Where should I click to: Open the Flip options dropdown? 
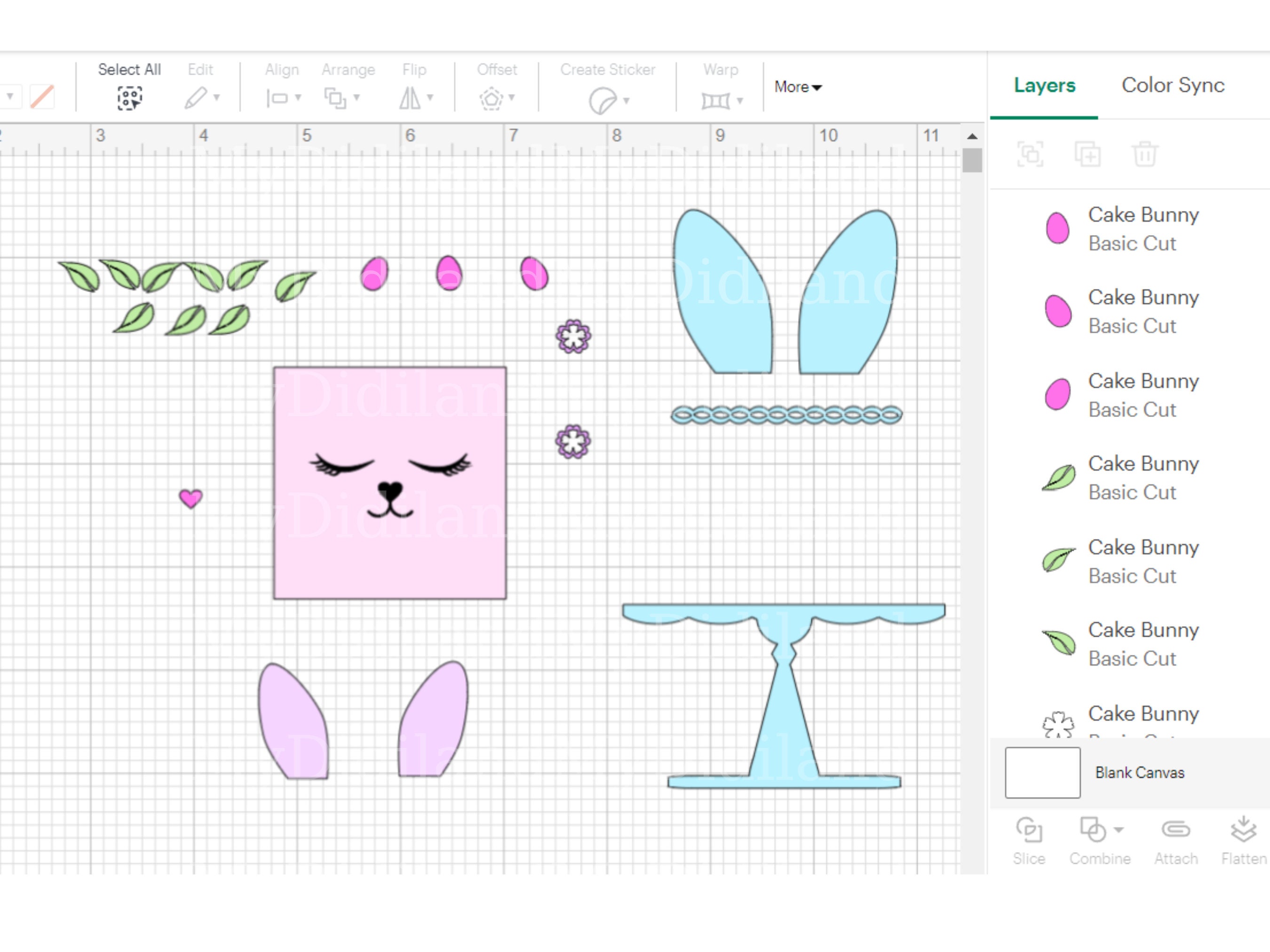tap(429, 98)
